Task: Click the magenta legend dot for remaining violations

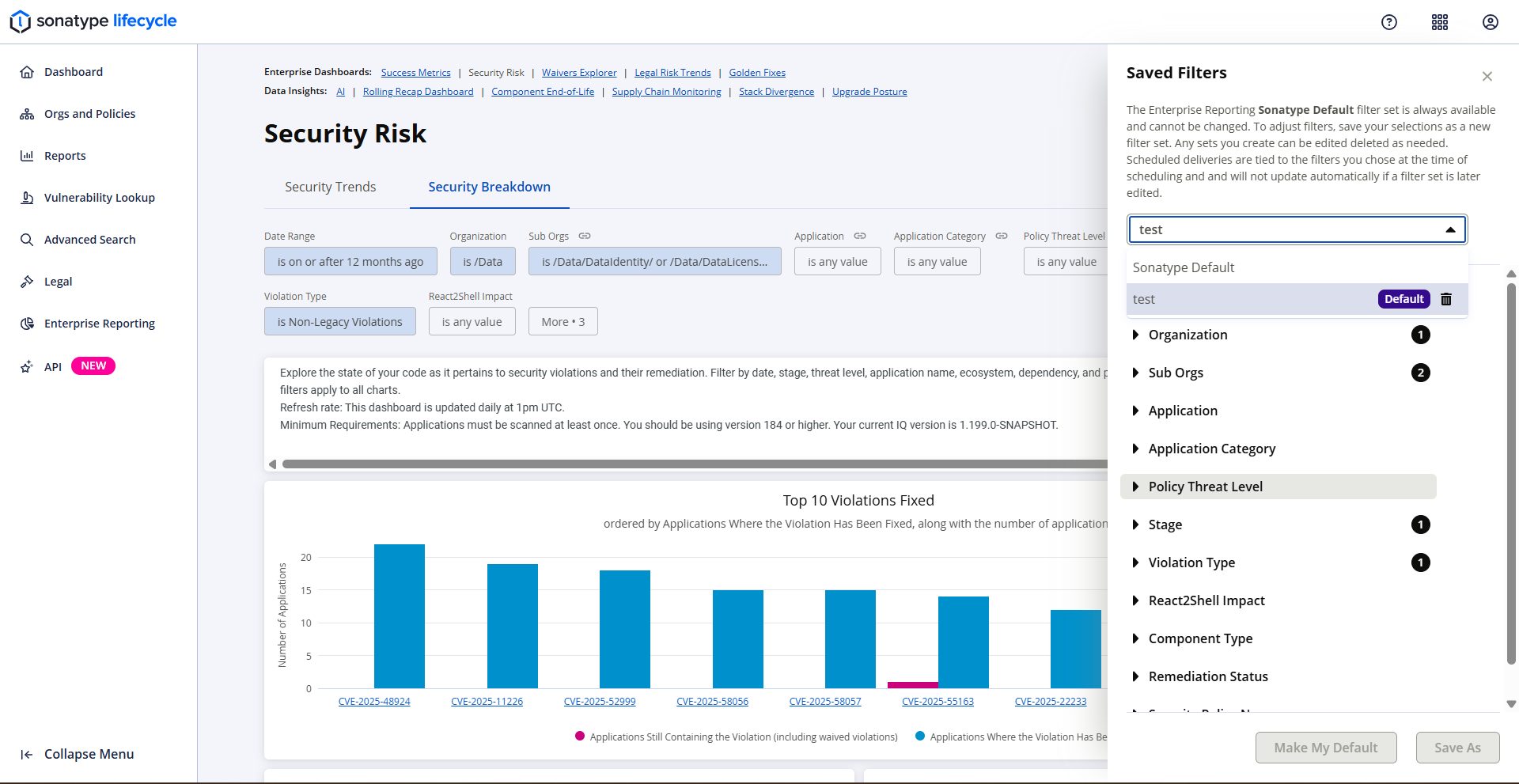Action: point(580,736)
